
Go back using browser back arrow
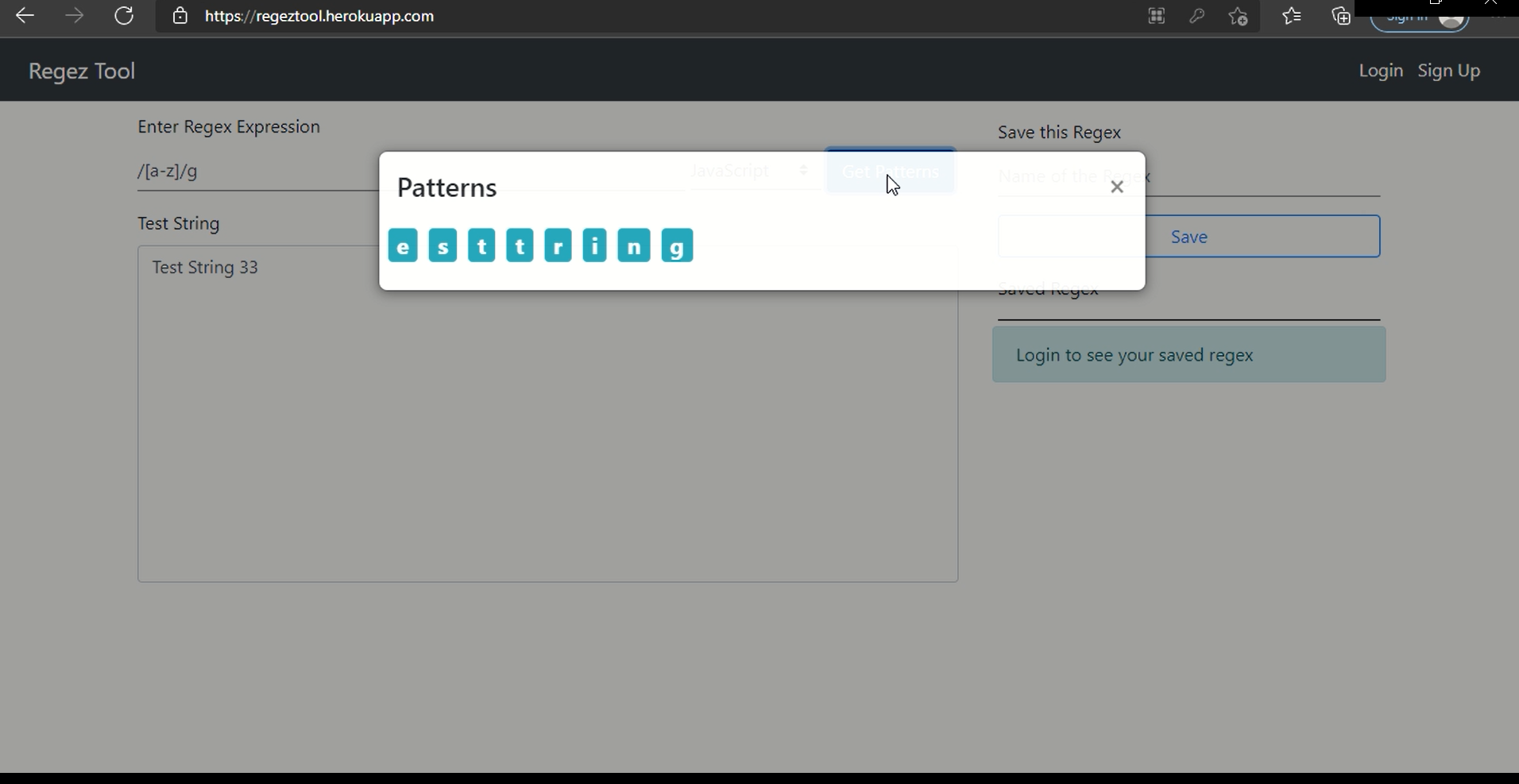tap(25, 16)
